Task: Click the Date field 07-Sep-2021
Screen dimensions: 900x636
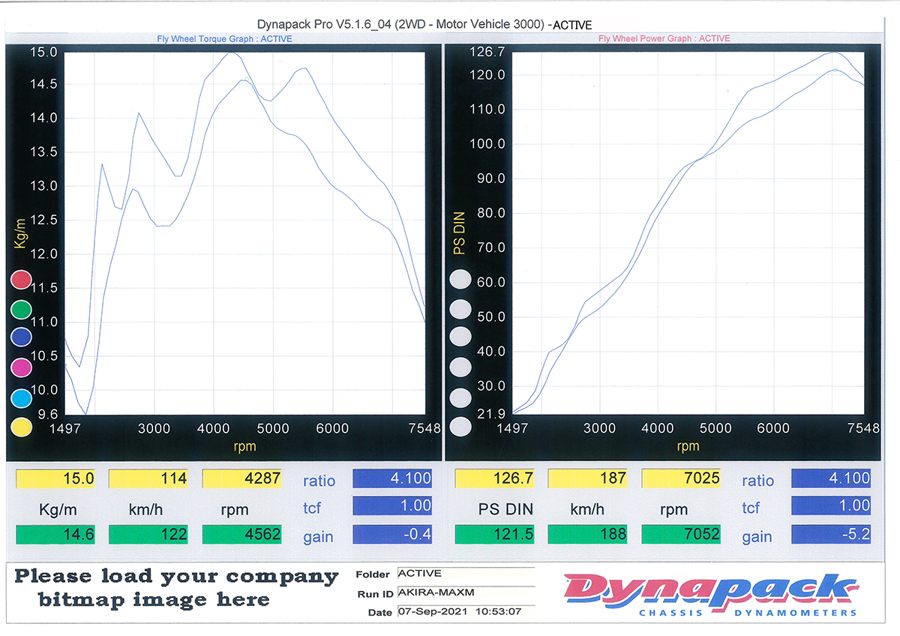Action: click(465, 612)
